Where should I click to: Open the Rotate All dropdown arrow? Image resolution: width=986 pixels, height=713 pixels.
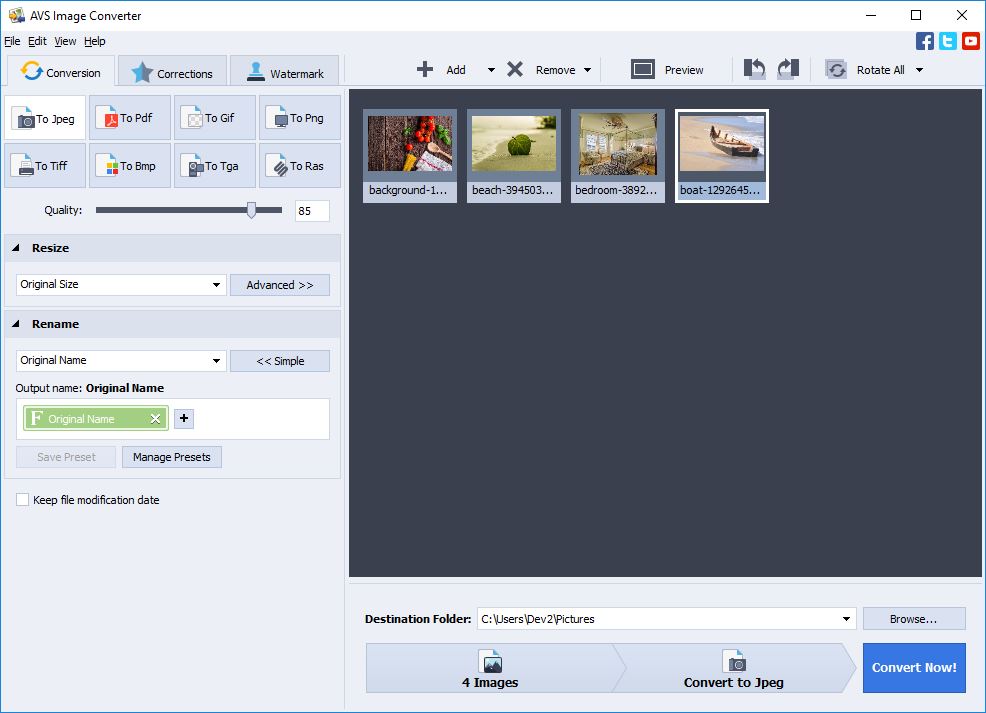[x=919, y=70]
